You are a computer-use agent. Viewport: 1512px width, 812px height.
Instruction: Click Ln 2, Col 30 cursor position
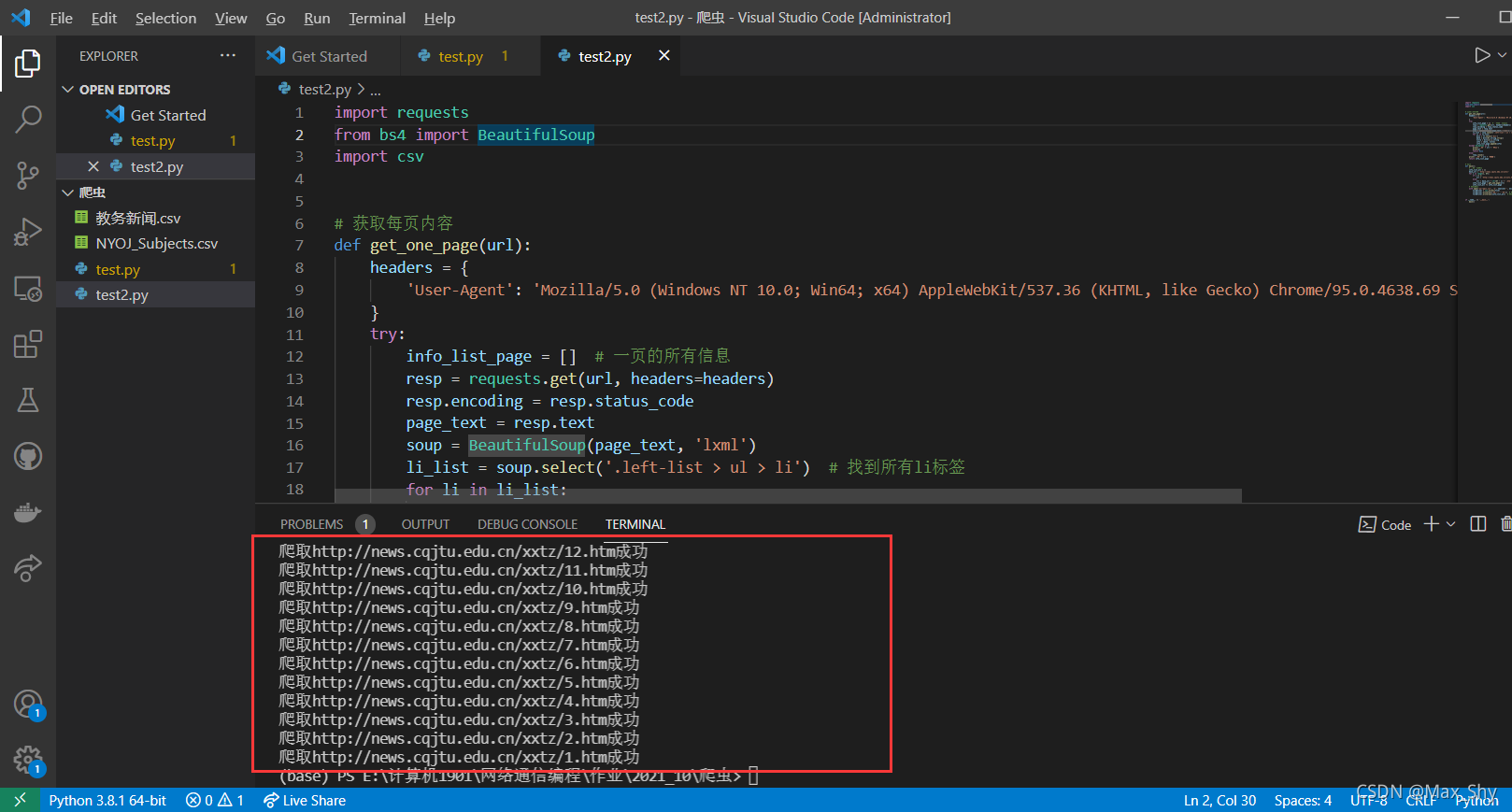click(x=1220, y=800)
